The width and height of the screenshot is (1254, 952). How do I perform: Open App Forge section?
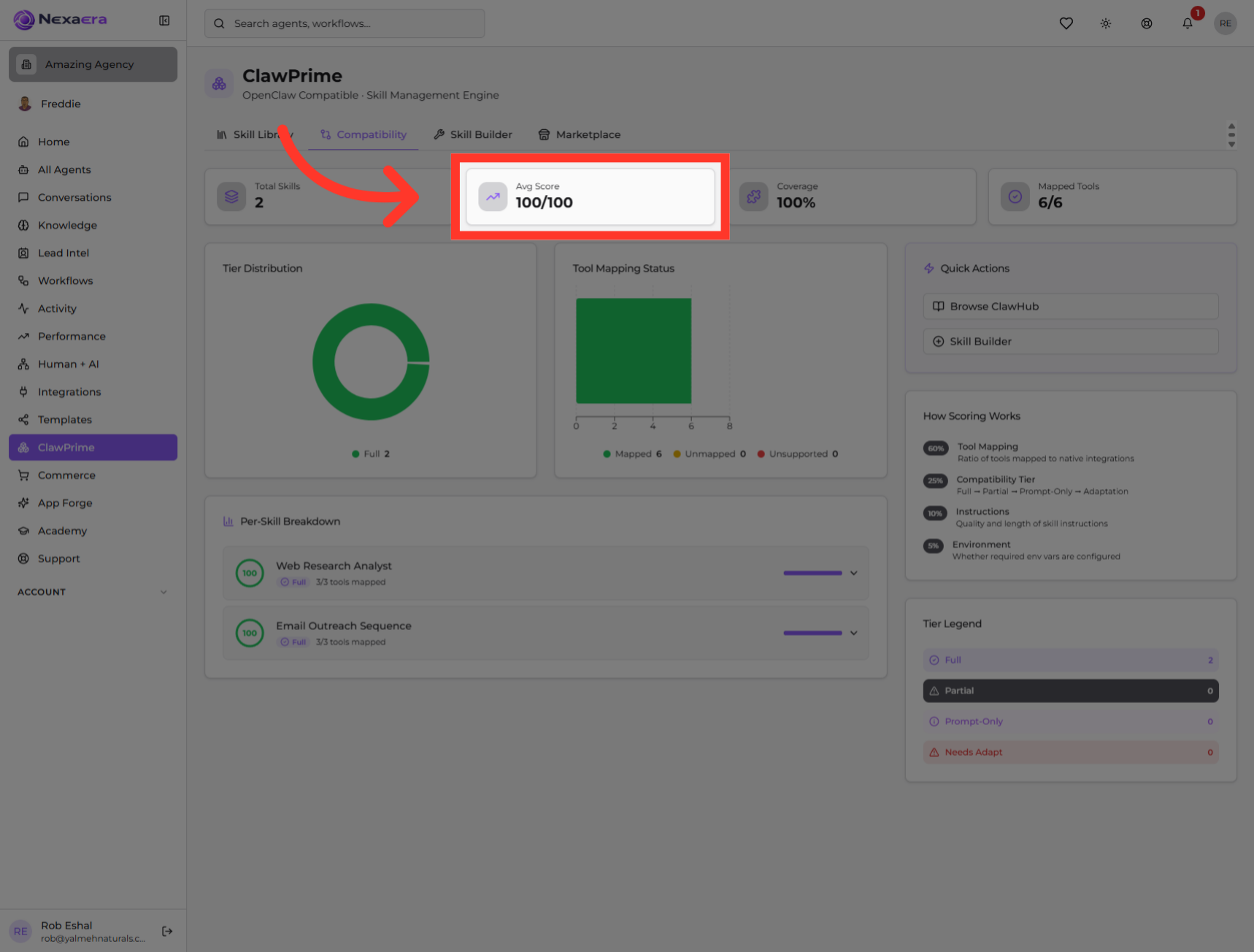93,502
